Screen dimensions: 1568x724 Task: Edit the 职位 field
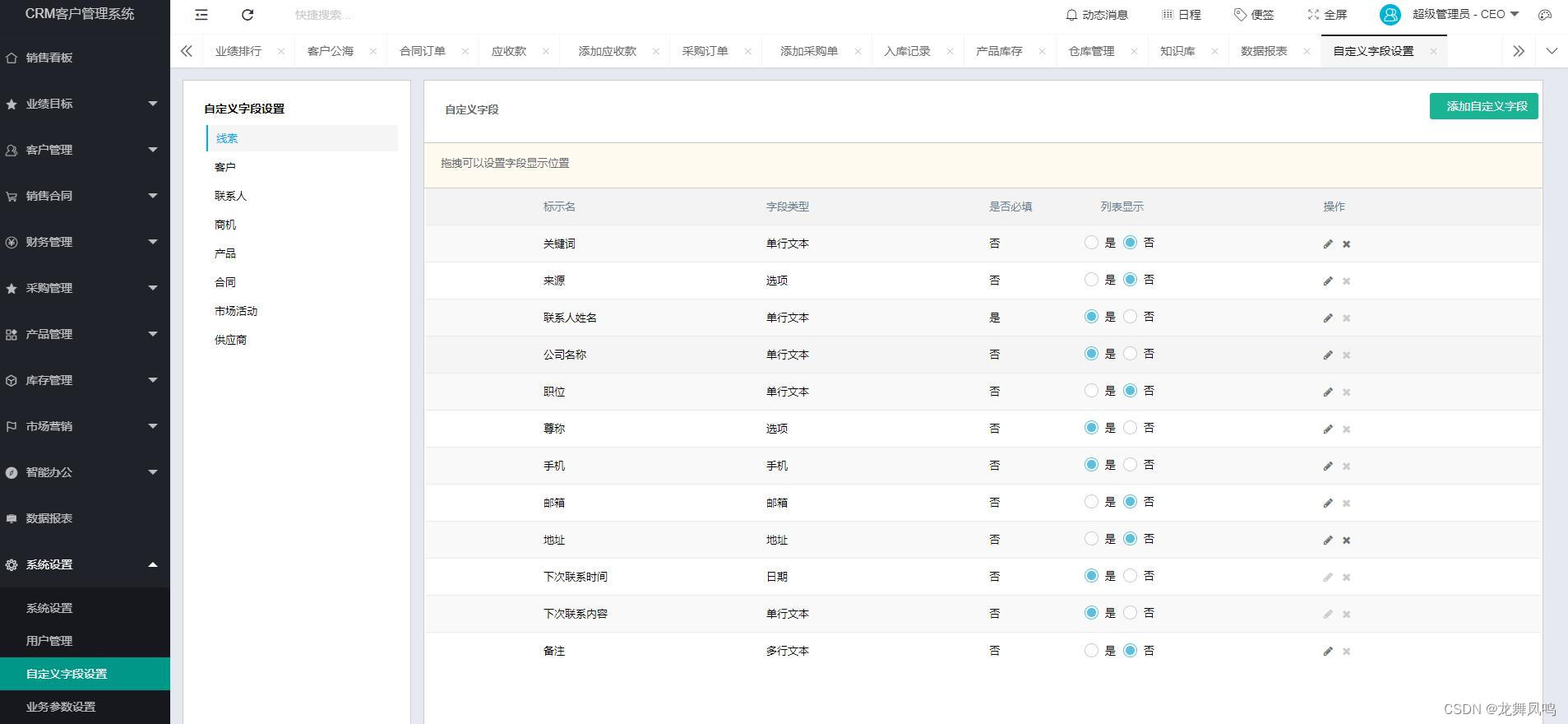1328,392
